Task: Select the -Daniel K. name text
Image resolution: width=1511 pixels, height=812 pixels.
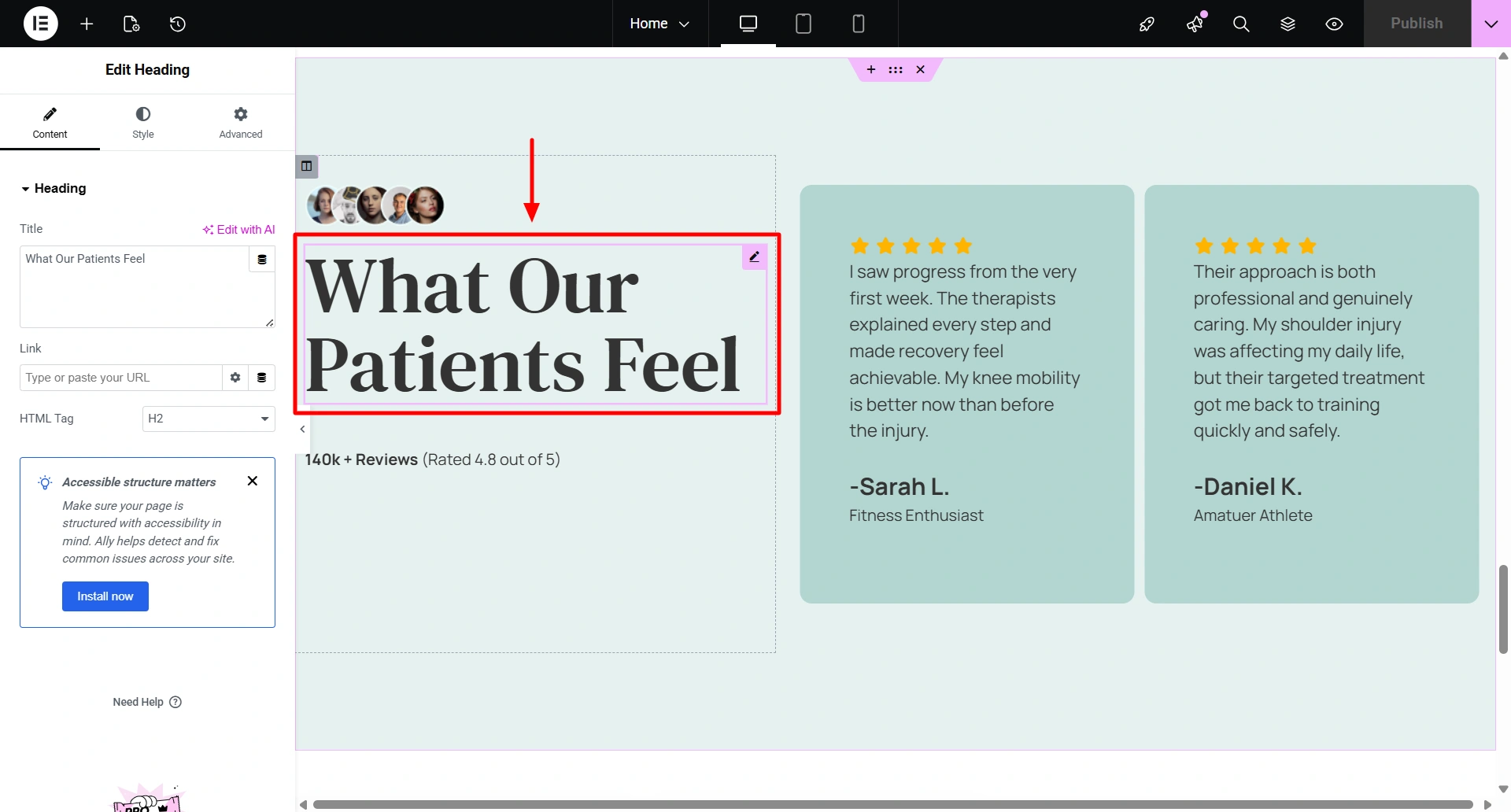Action: pos(1248,487)
